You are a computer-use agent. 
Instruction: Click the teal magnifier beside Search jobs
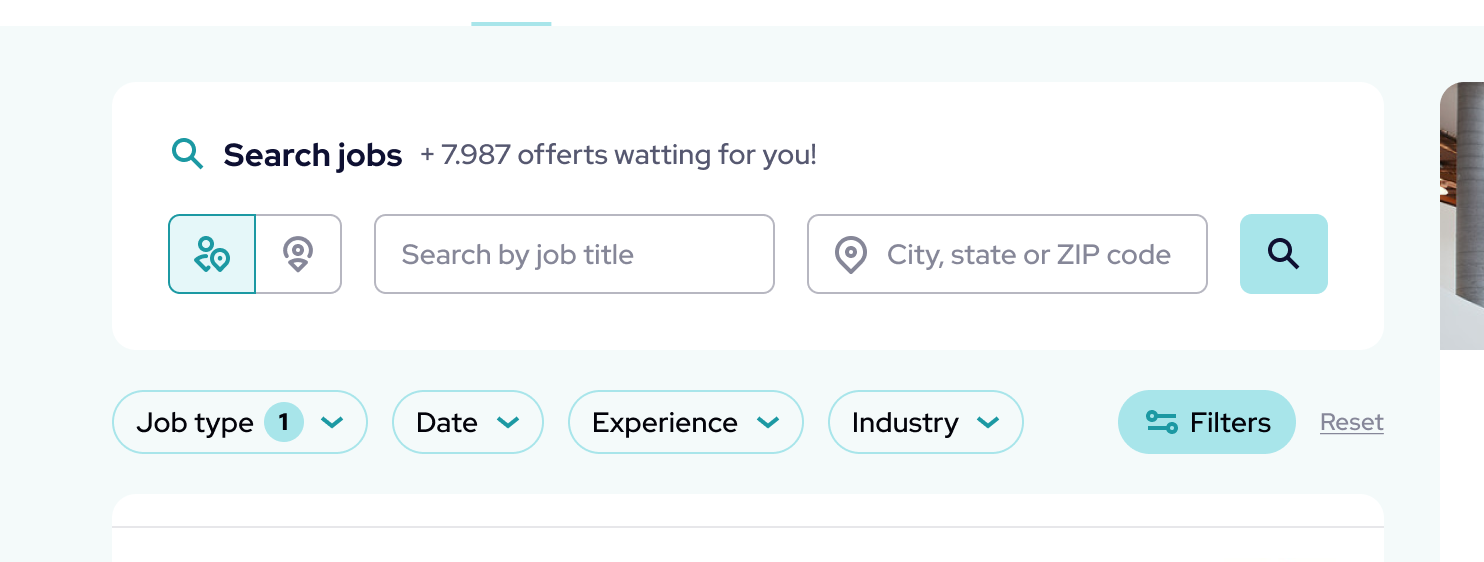point(187,154)
